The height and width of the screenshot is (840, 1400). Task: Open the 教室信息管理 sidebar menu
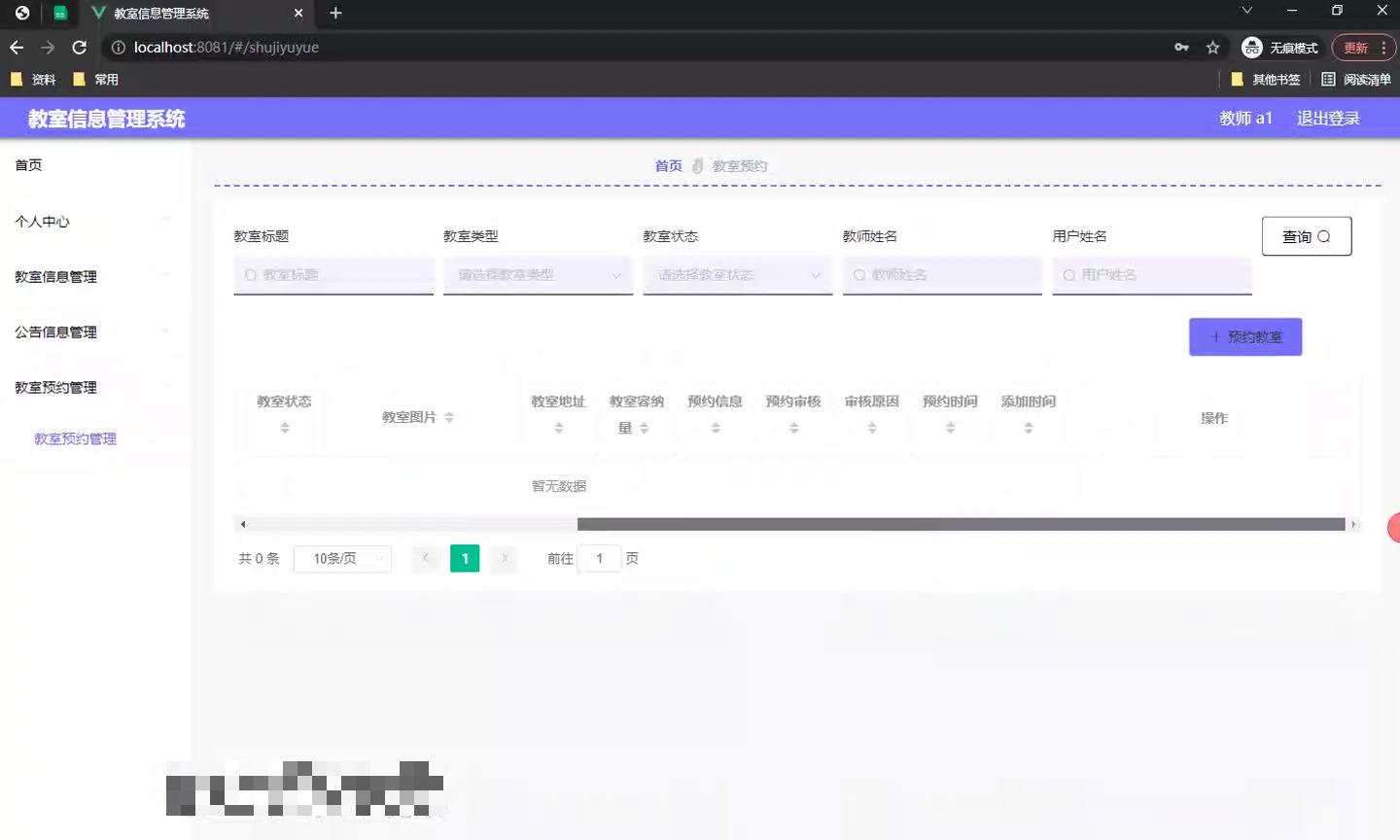[x=55, y=276]
